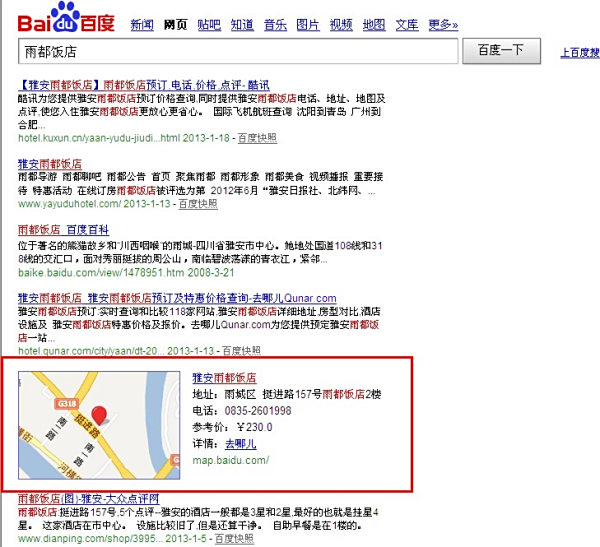Switch to the 图片 images tab
This screenshot has height=547, width=600.
click(308, 25)
